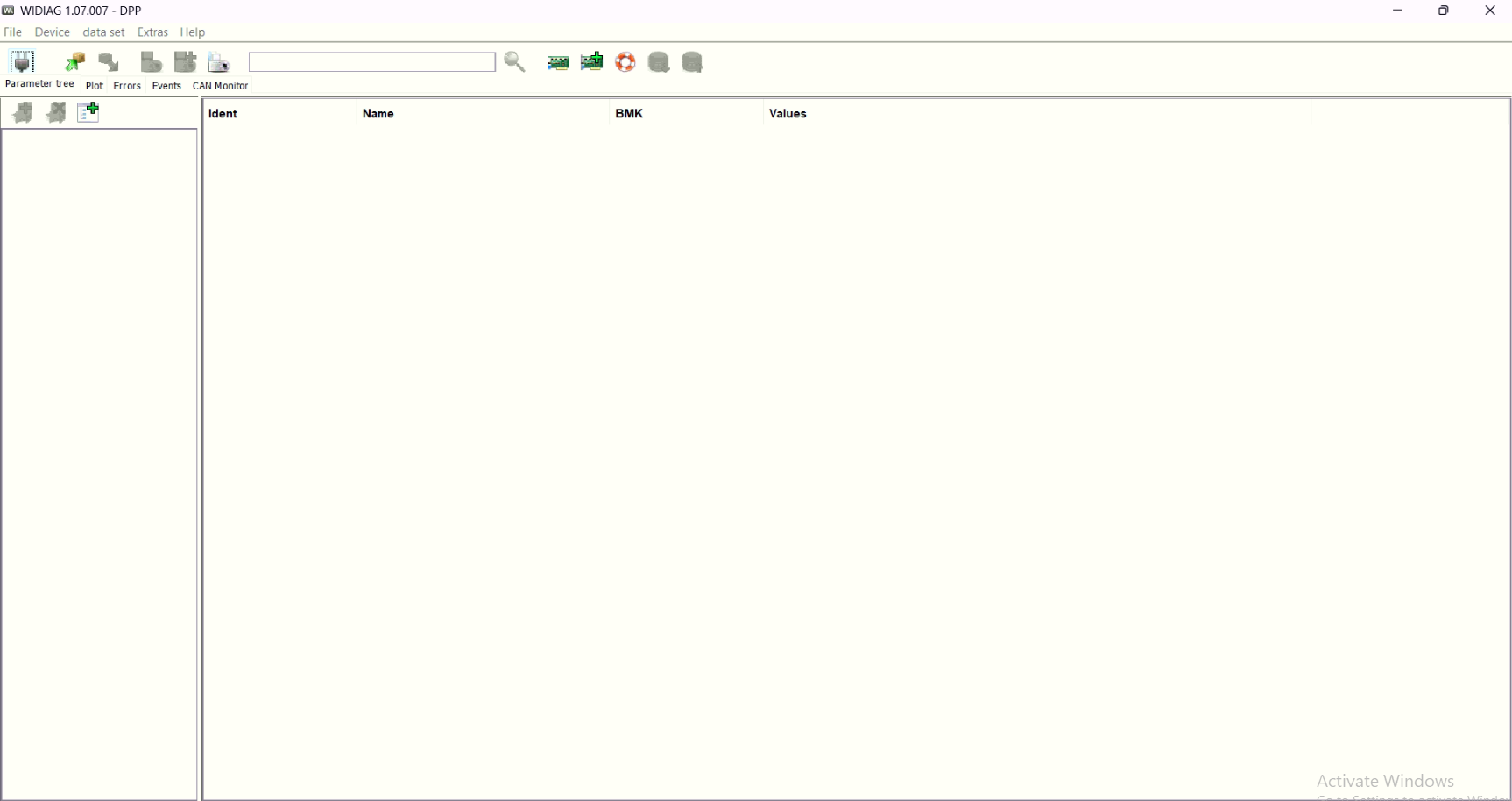Click the green circuit board icon
Image resolution: width=1512 pixels, height=801 pixels.
[x=558, y=62]
